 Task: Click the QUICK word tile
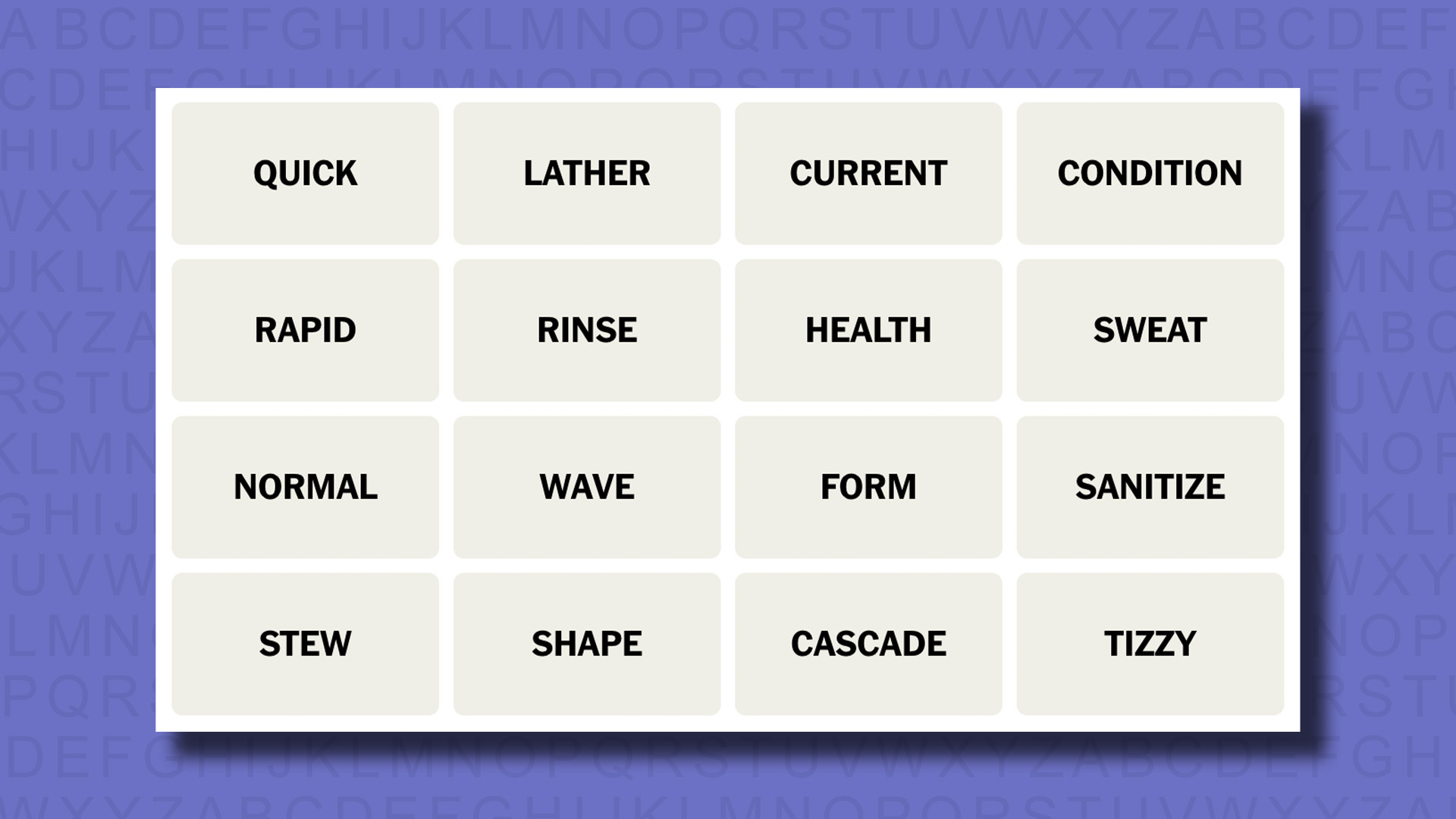tap(305, 173)
